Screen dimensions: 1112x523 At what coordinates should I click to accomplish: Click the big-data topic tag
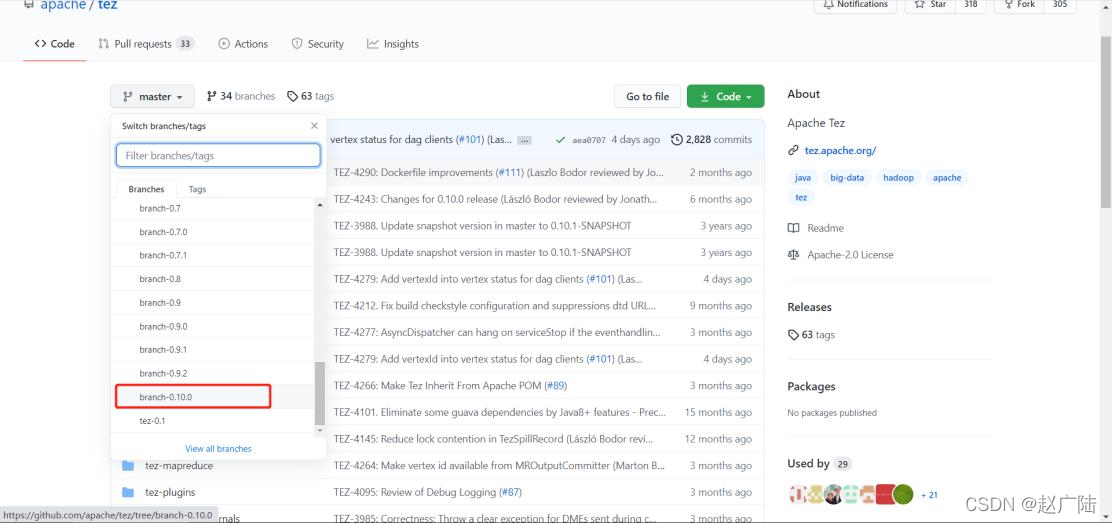tap(847, 177)
